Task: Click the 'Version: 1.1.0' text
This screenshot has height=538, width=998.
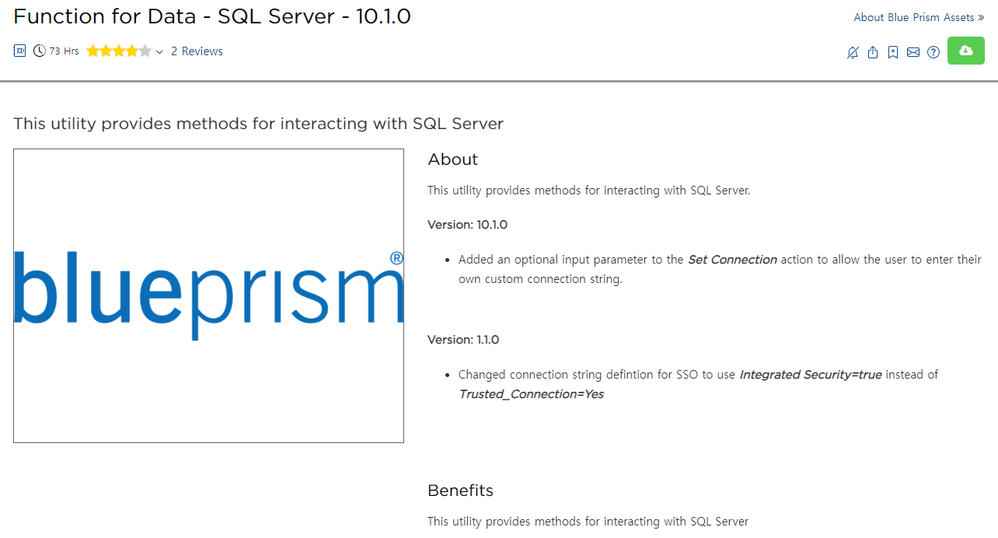Action: pyautogui.click(x=463, y=340)
